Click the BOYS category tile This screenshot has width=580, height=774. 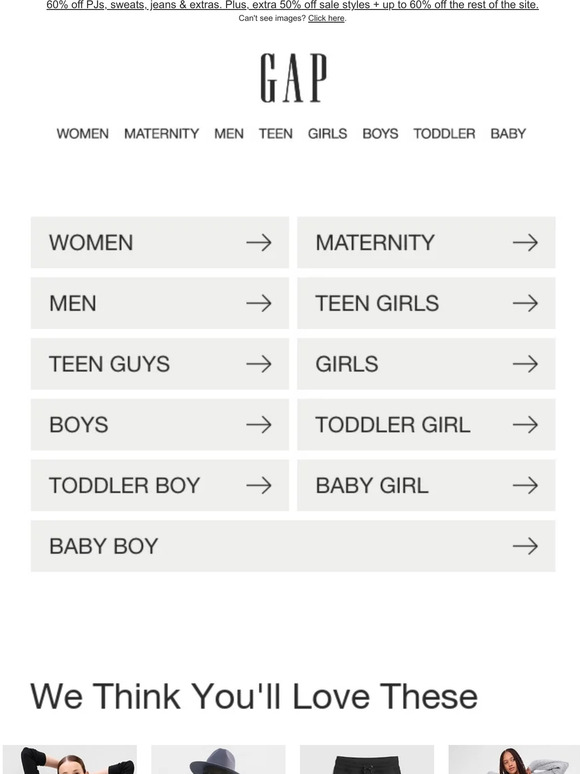point(160,425)
